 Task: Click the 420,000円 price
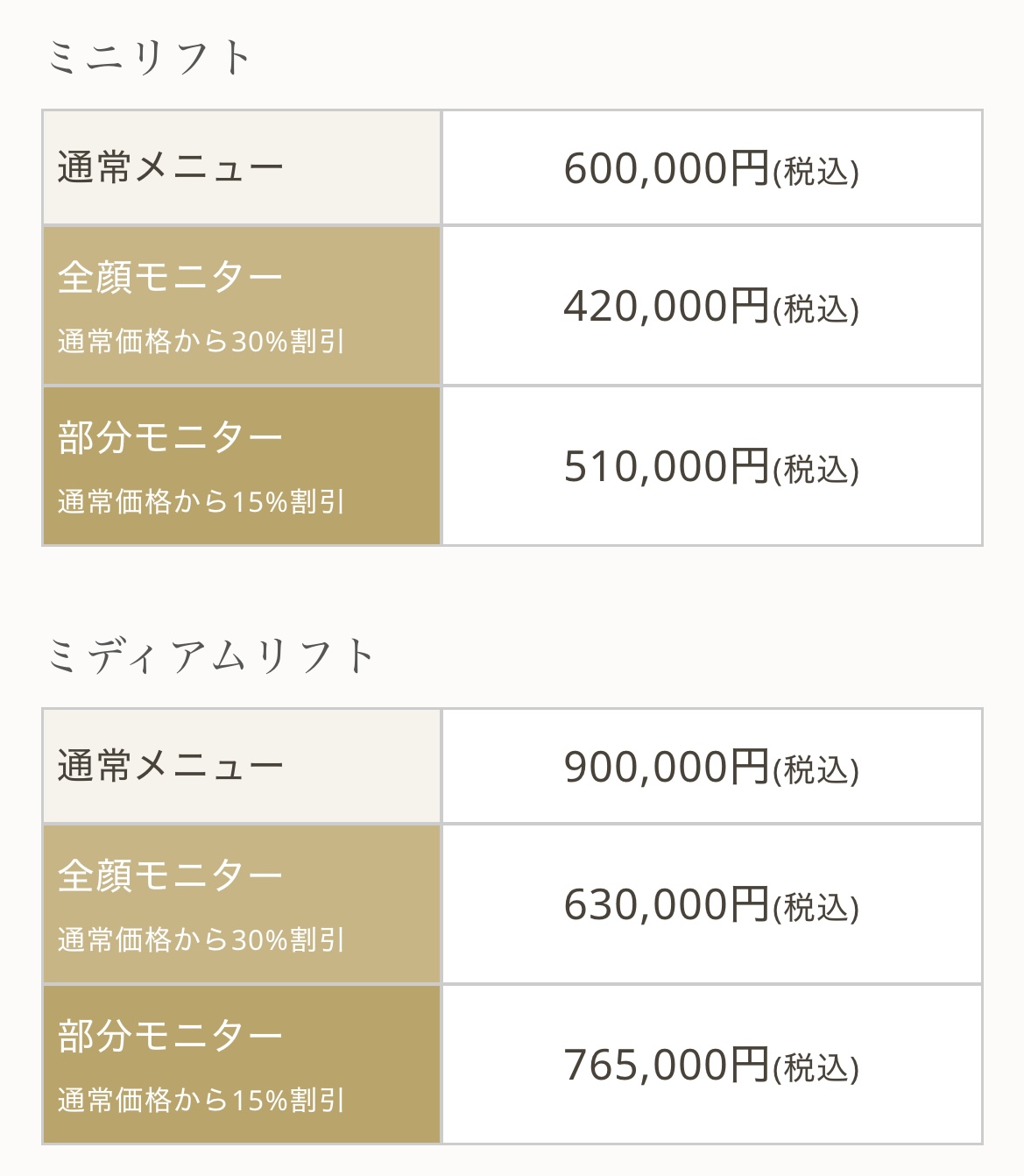click(666, 307)
